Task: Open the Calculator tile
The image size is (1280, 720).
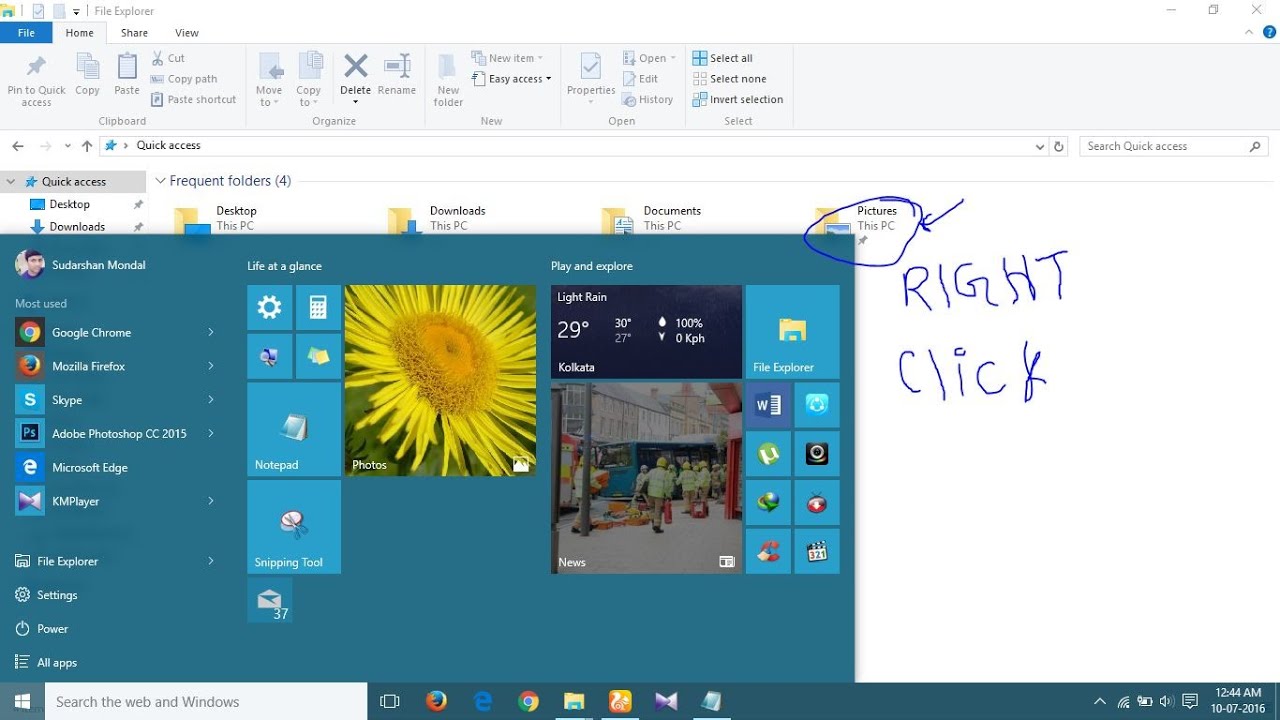Action: tap(318, 307)
